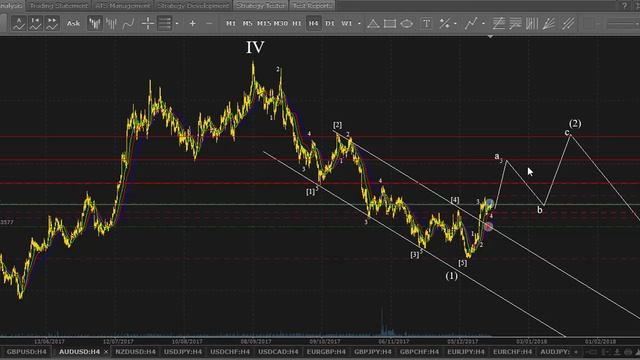Pick the ellipse drawing tool
Viewport: 640px width, 360px height.
407,23
